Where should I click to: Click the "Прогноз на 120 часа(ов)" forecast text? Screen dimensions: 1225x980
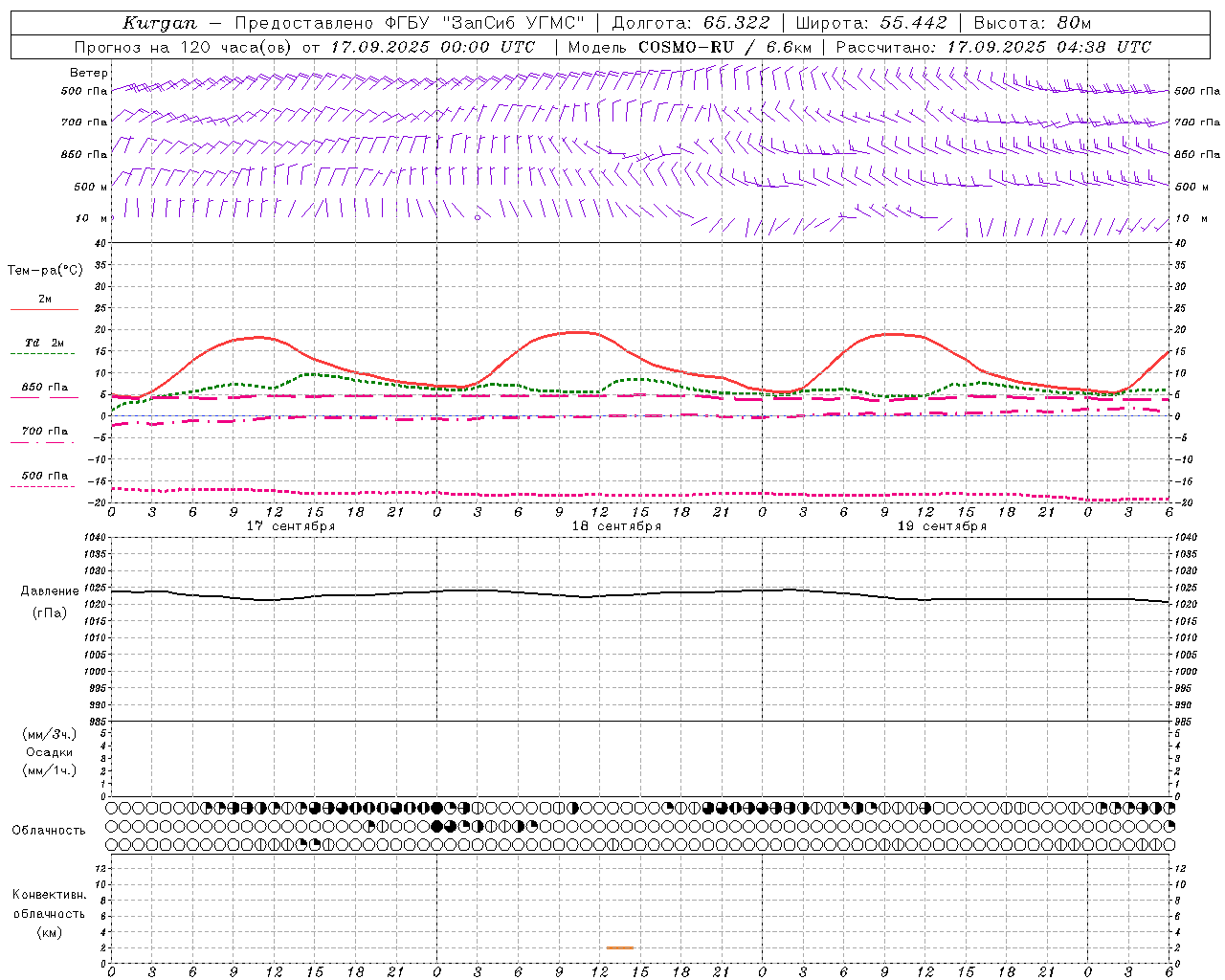(184, 47)
